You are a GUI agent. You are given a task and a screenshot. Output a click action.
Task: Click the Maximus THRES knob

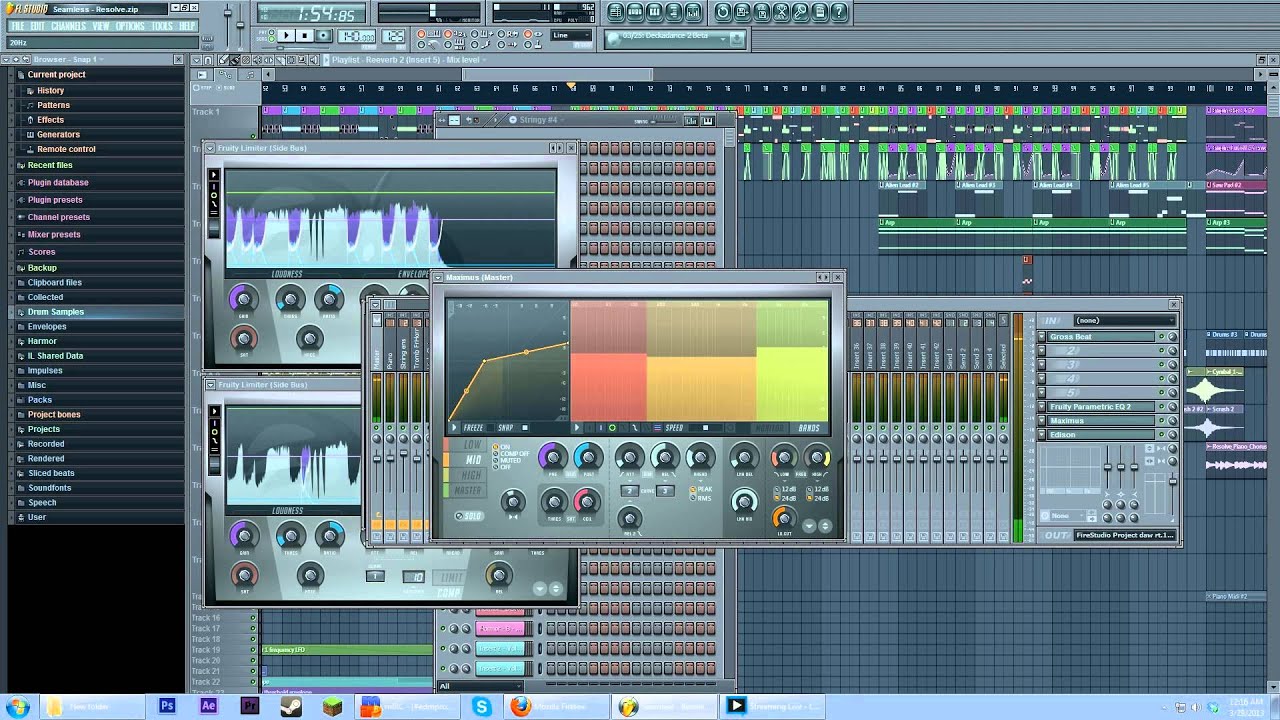tap(554, 502)
